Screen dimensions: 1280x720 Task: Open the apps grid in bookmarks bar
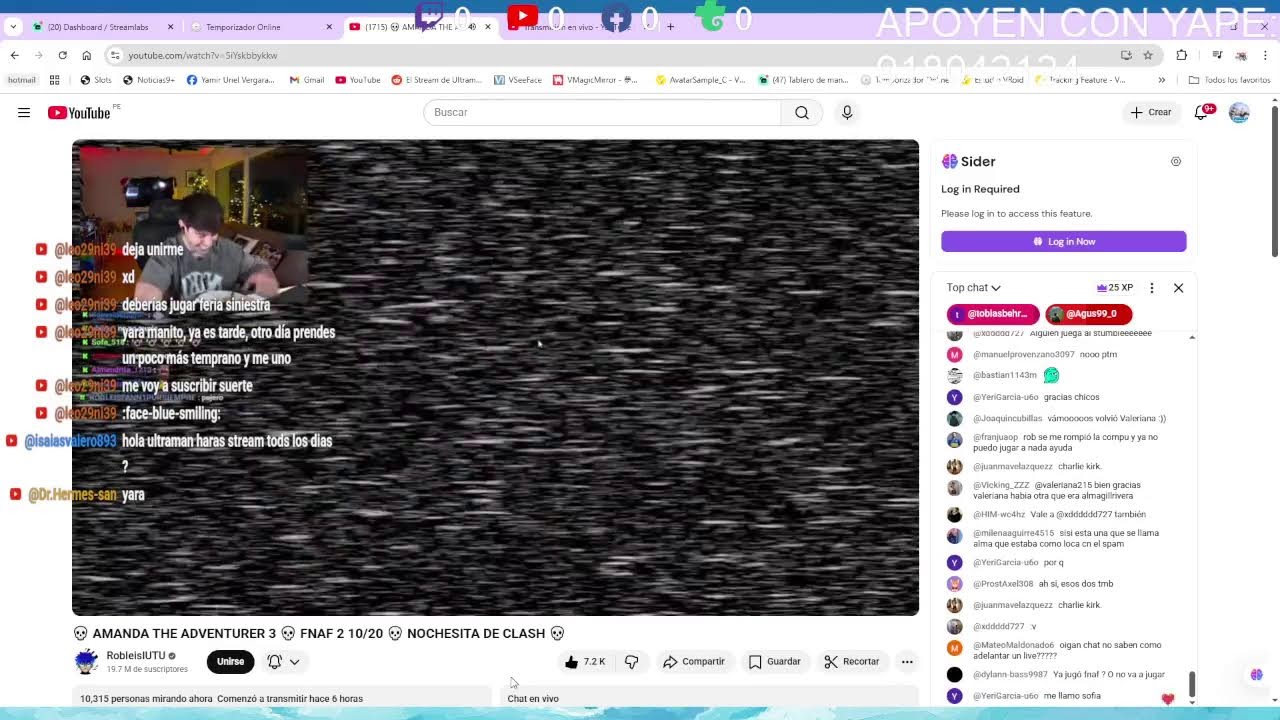point(54,80)
